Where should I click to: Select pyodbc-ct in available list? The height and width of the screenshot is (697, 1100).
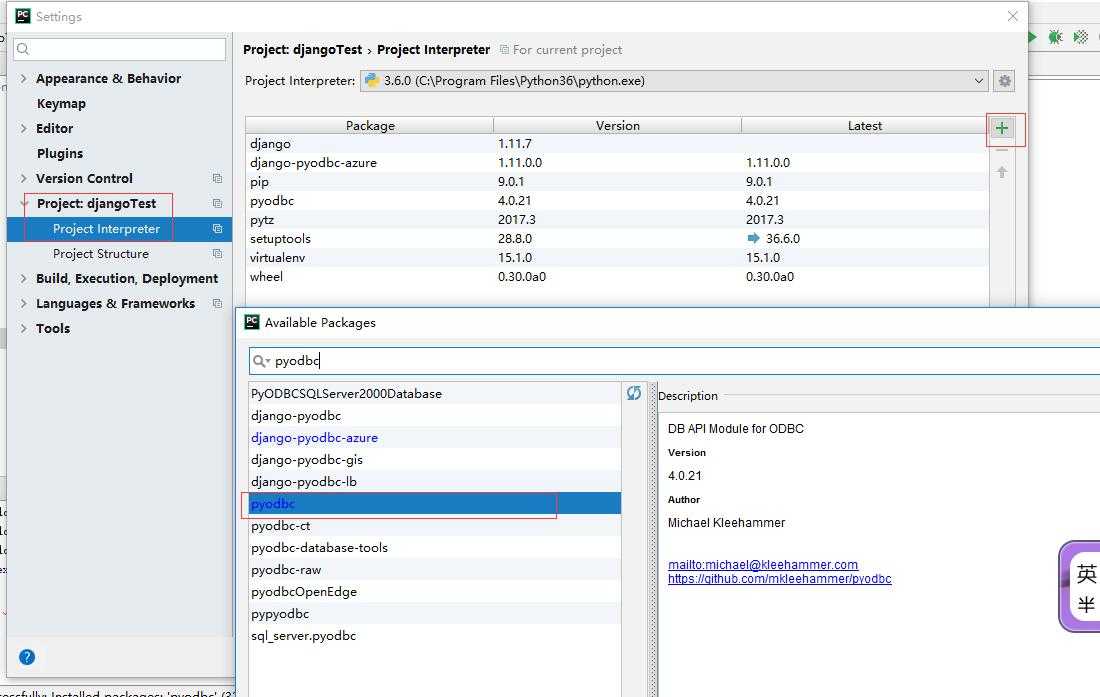point(435,525)
